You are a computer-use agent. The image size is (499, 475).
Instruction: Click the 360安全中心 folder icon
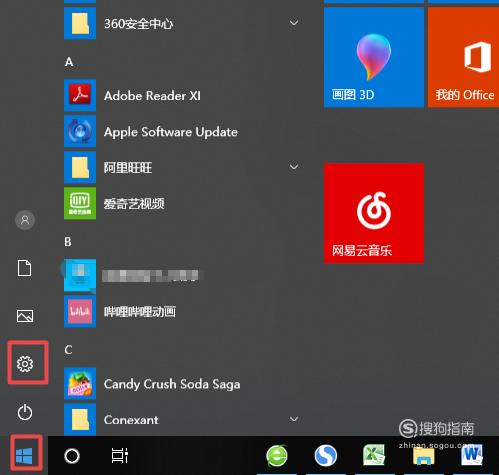pos(80,23)
